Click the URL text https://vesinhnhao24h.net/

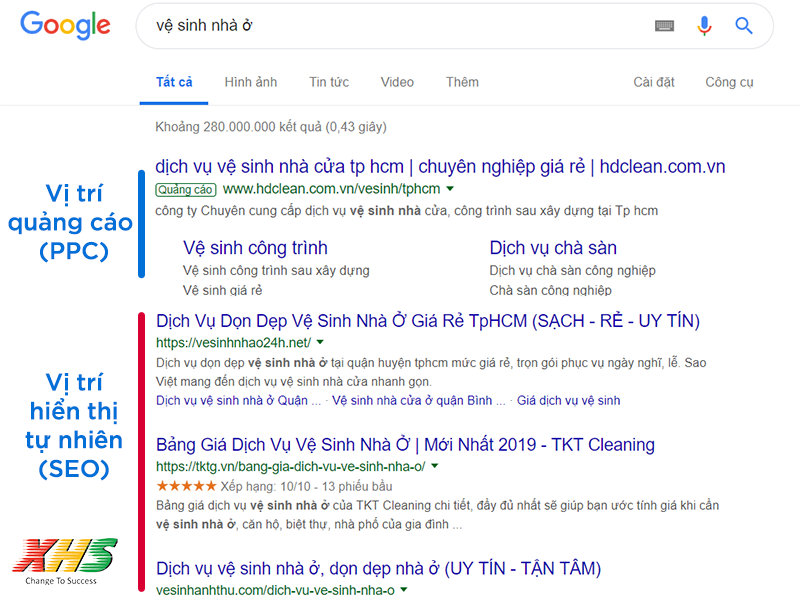(233, 343)
